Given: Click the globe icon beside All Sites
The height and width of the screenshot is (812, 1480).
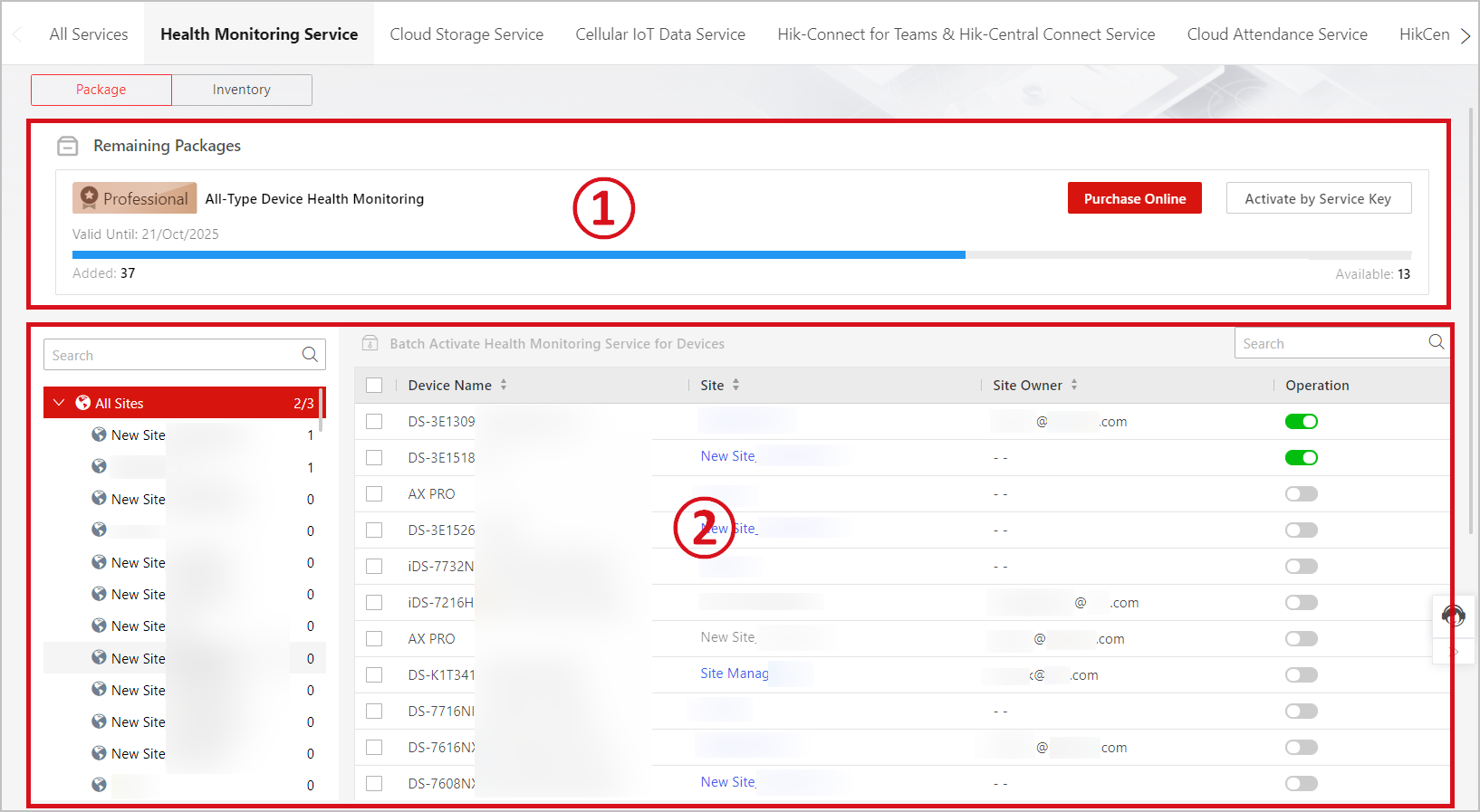Looking at the screenshot, I should (x=83, y=403).
